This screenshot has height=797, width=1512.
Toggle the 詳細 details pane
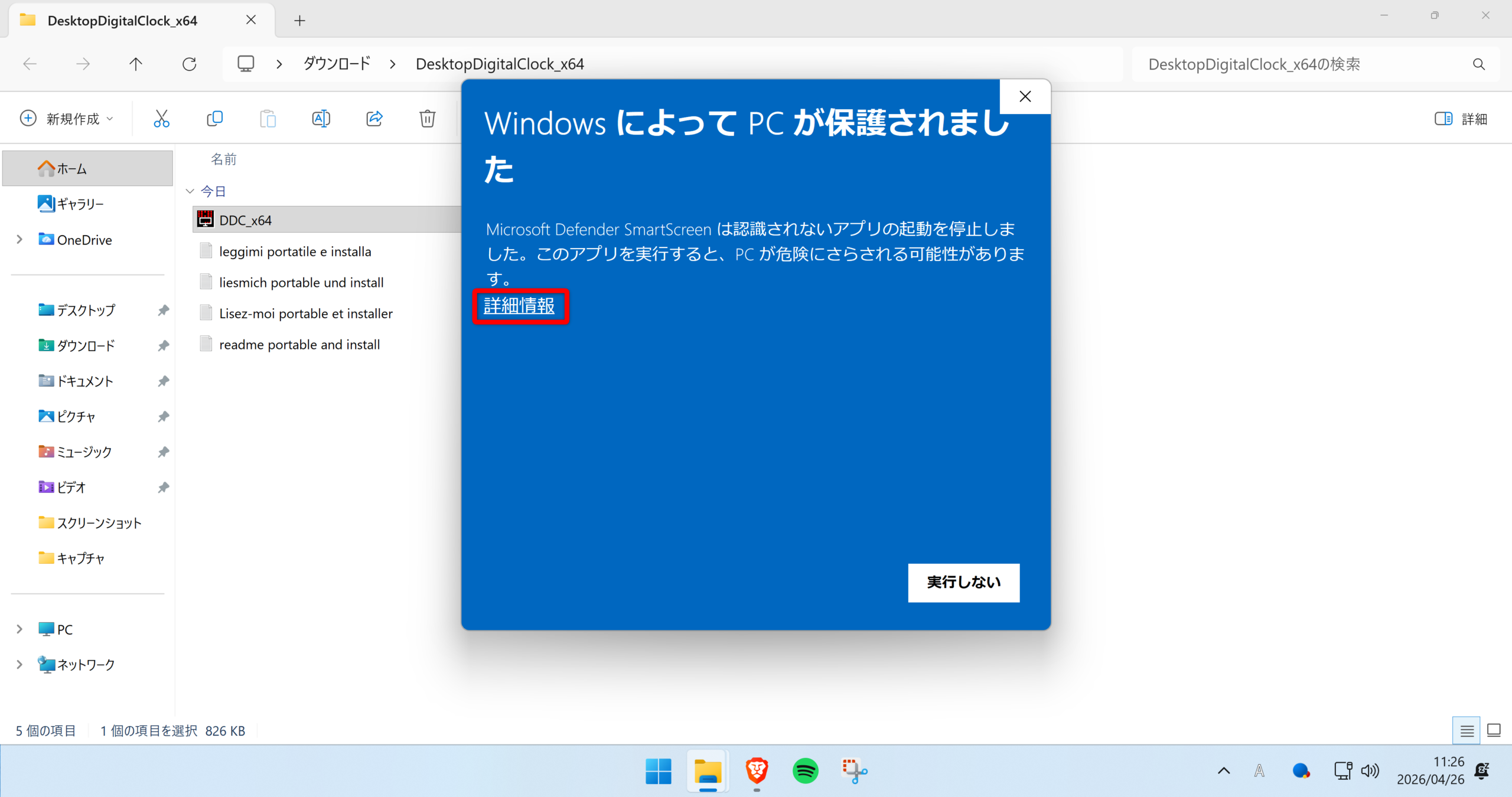[x=1461, y=119]
